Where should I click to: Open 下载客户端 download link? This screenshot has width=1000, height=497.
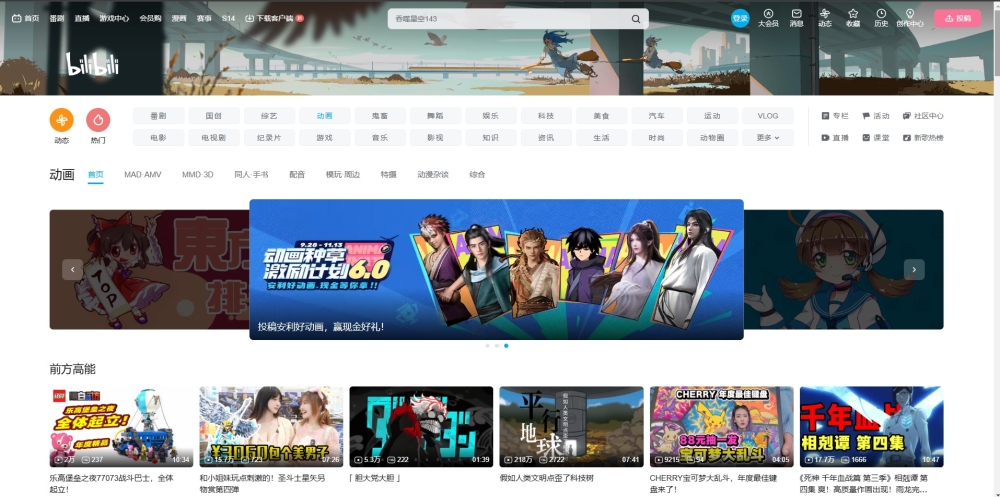pos(274,18)
